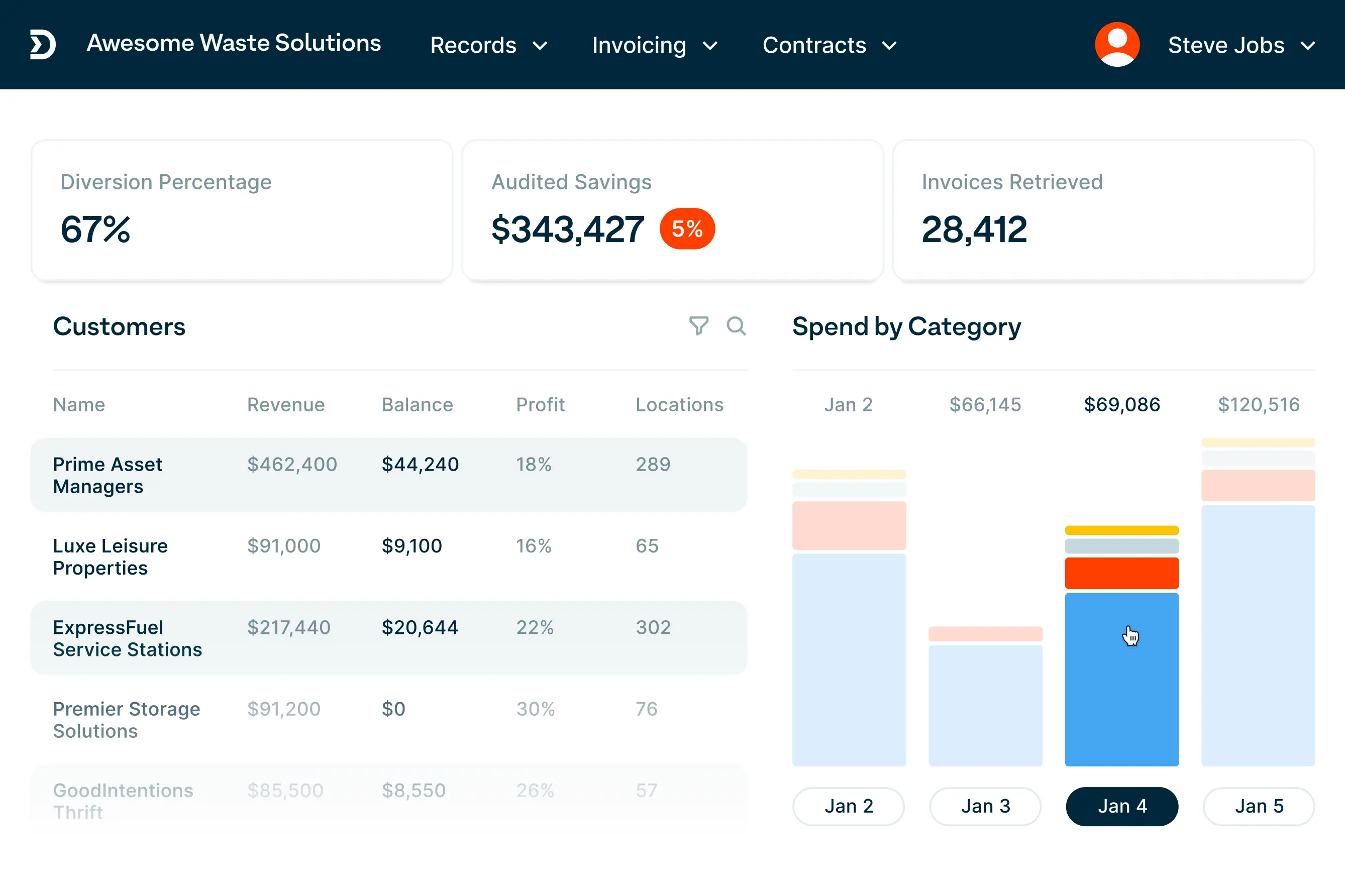Expand the Invoicing dropdown chevron

pos(710,46)
